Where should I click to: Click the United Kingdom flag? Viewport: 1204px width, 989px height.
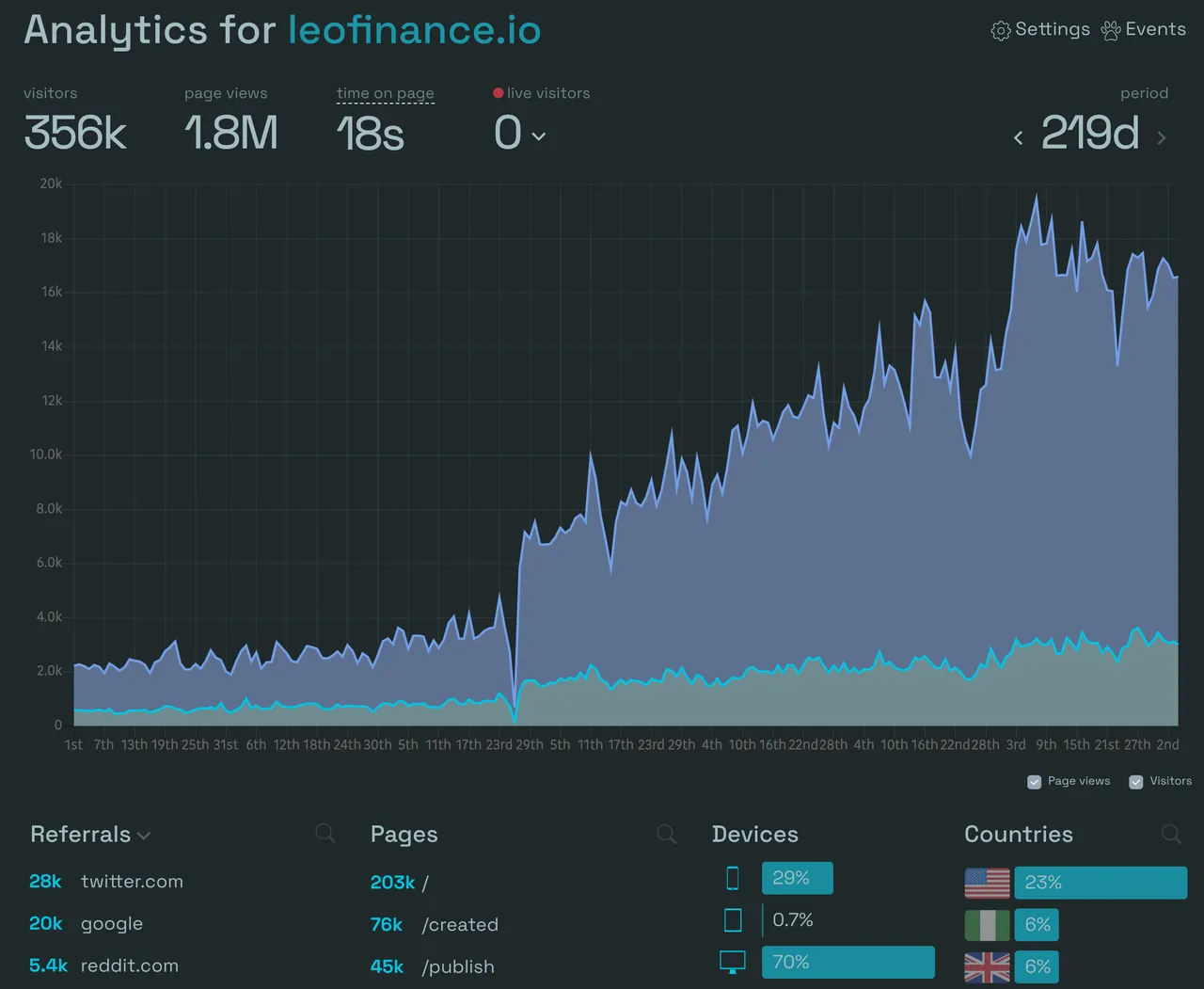point(987,966)
